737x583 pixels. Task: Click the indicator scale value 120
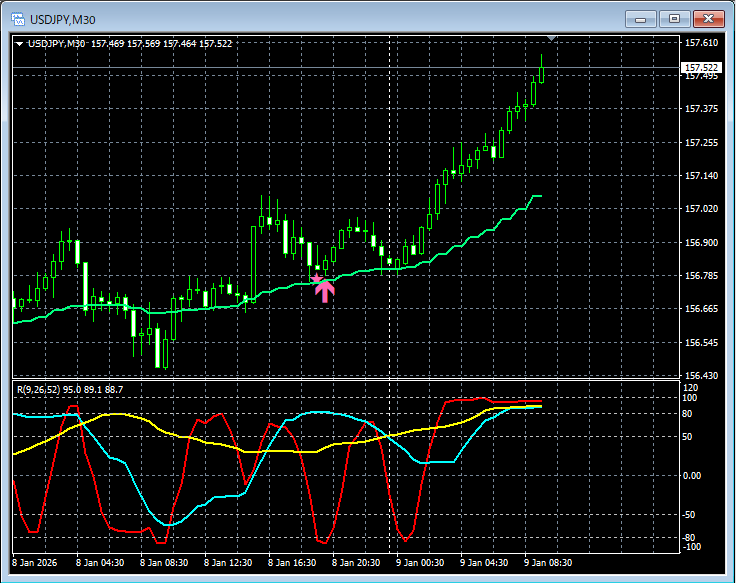690,388
